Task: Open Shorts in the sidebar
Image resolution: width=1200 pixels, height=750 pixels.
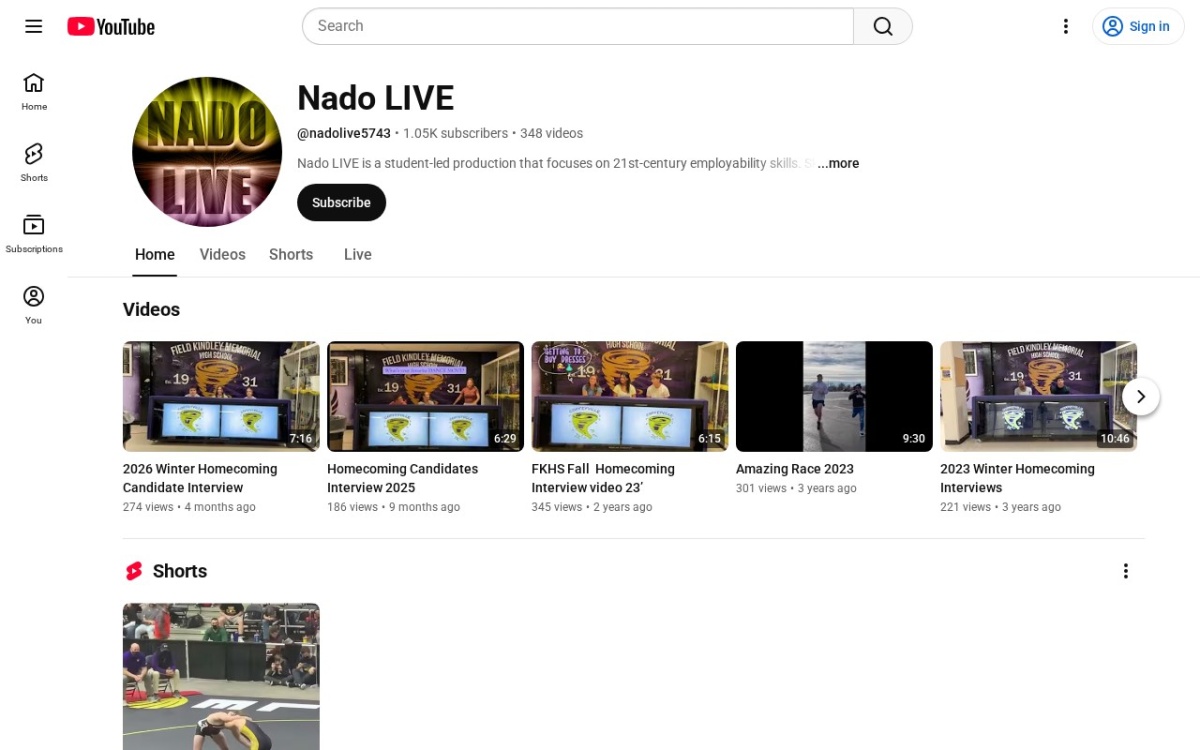Action: (x=34, y=162)
